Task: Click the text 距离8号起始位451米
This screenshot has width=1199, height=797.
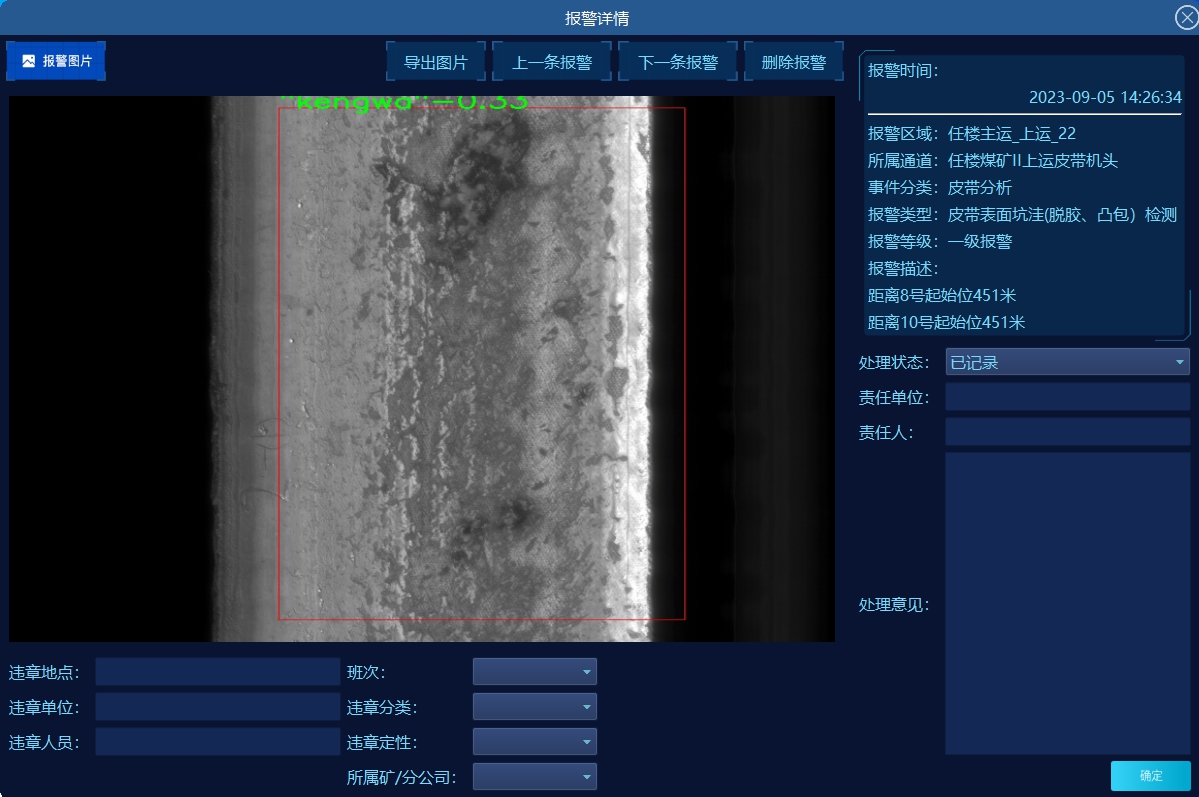Action: 942,295
